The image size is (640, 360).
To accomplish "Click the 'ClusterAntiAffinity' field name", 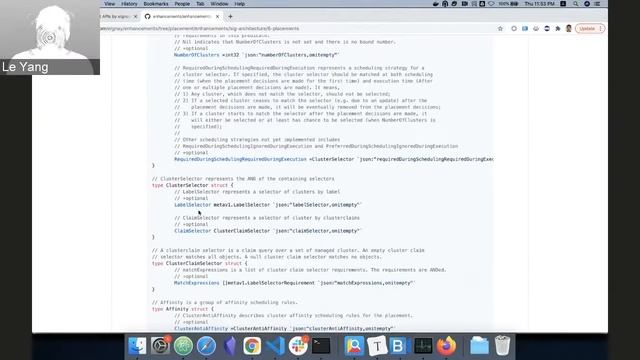I will point(201,329).
